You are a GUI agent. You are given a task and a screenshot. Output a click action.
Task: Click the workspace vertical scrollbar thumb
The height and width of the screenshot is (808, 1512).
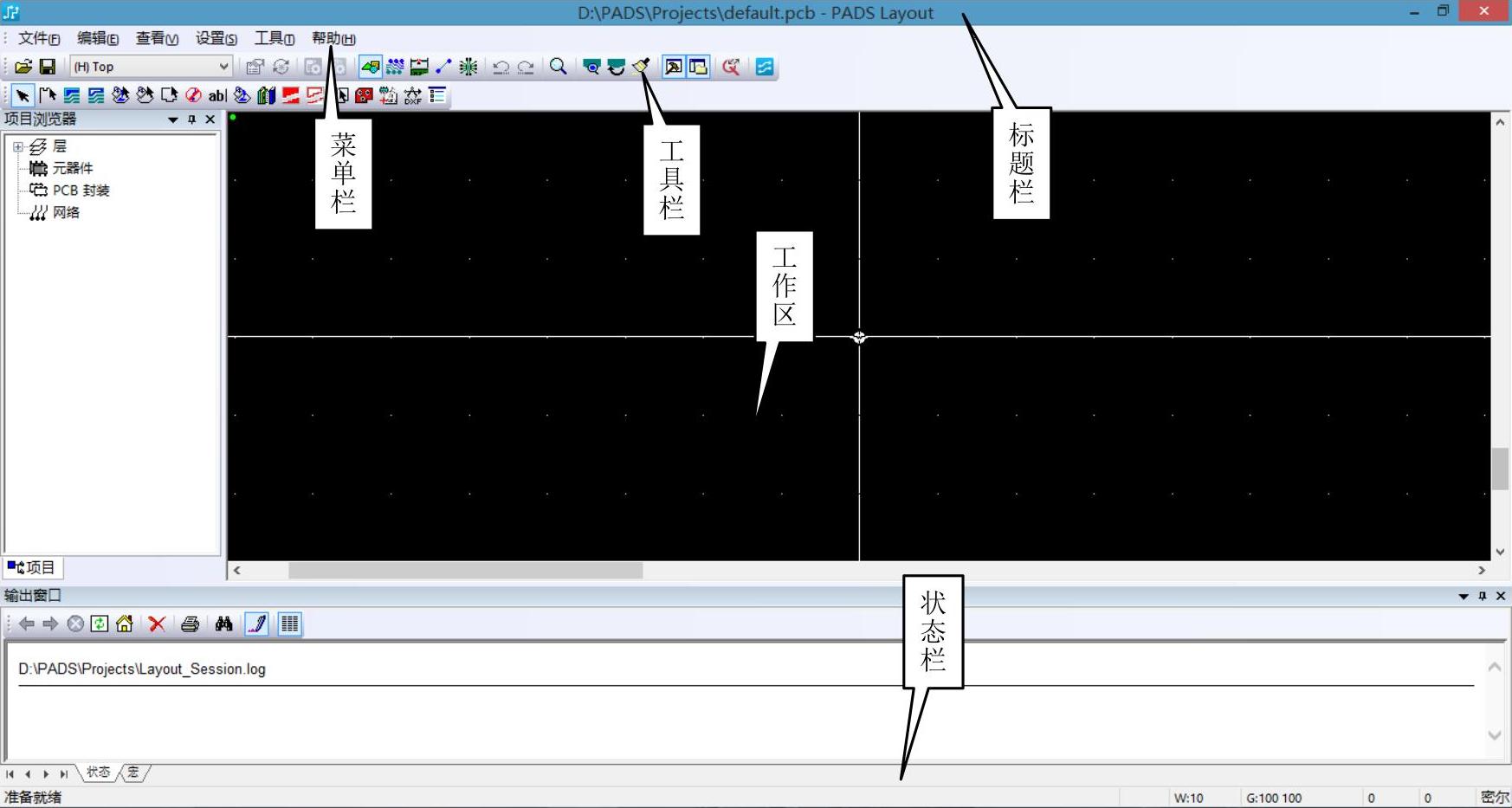click(1500, 469)
